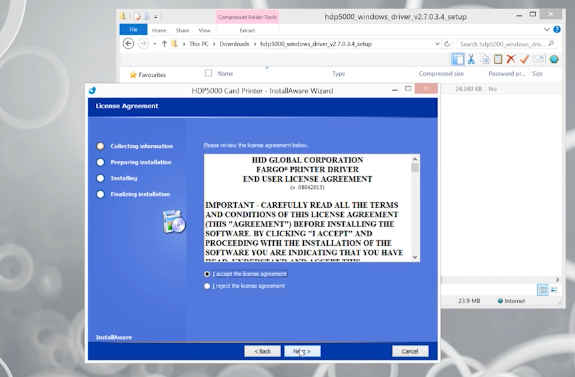Click the 'Downloads' breadcrumb

234,44
